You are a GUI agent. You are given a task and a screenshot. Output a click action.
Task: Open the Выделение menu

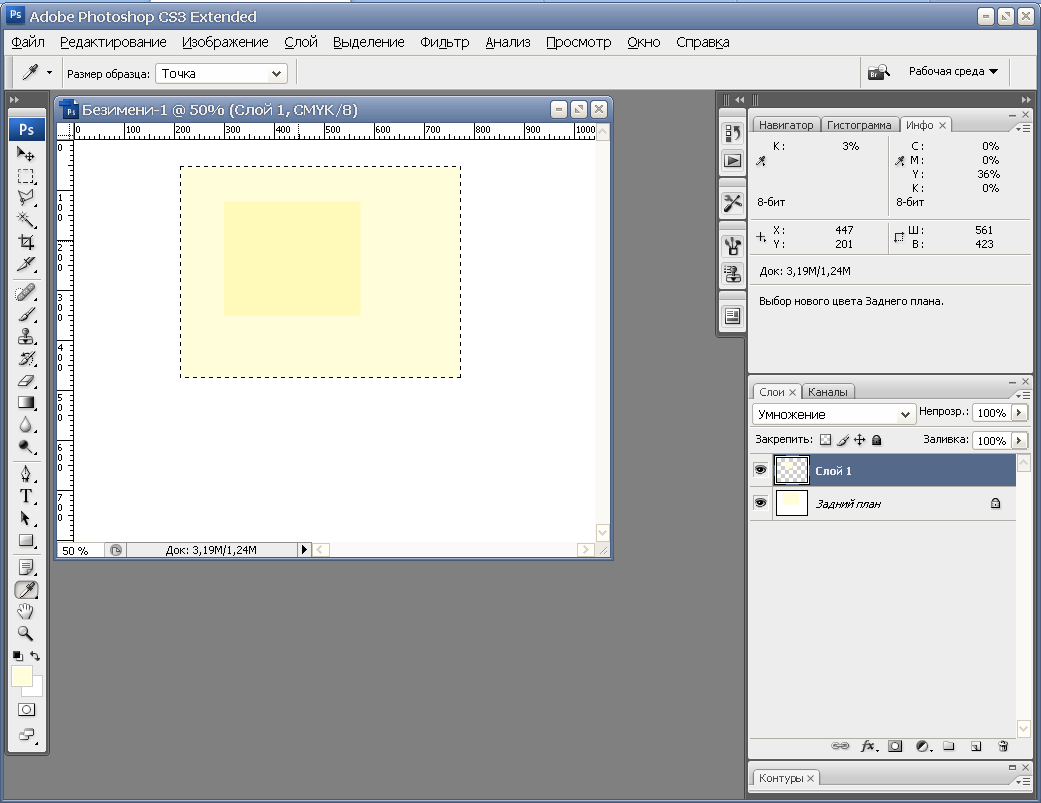click(368, 42)
